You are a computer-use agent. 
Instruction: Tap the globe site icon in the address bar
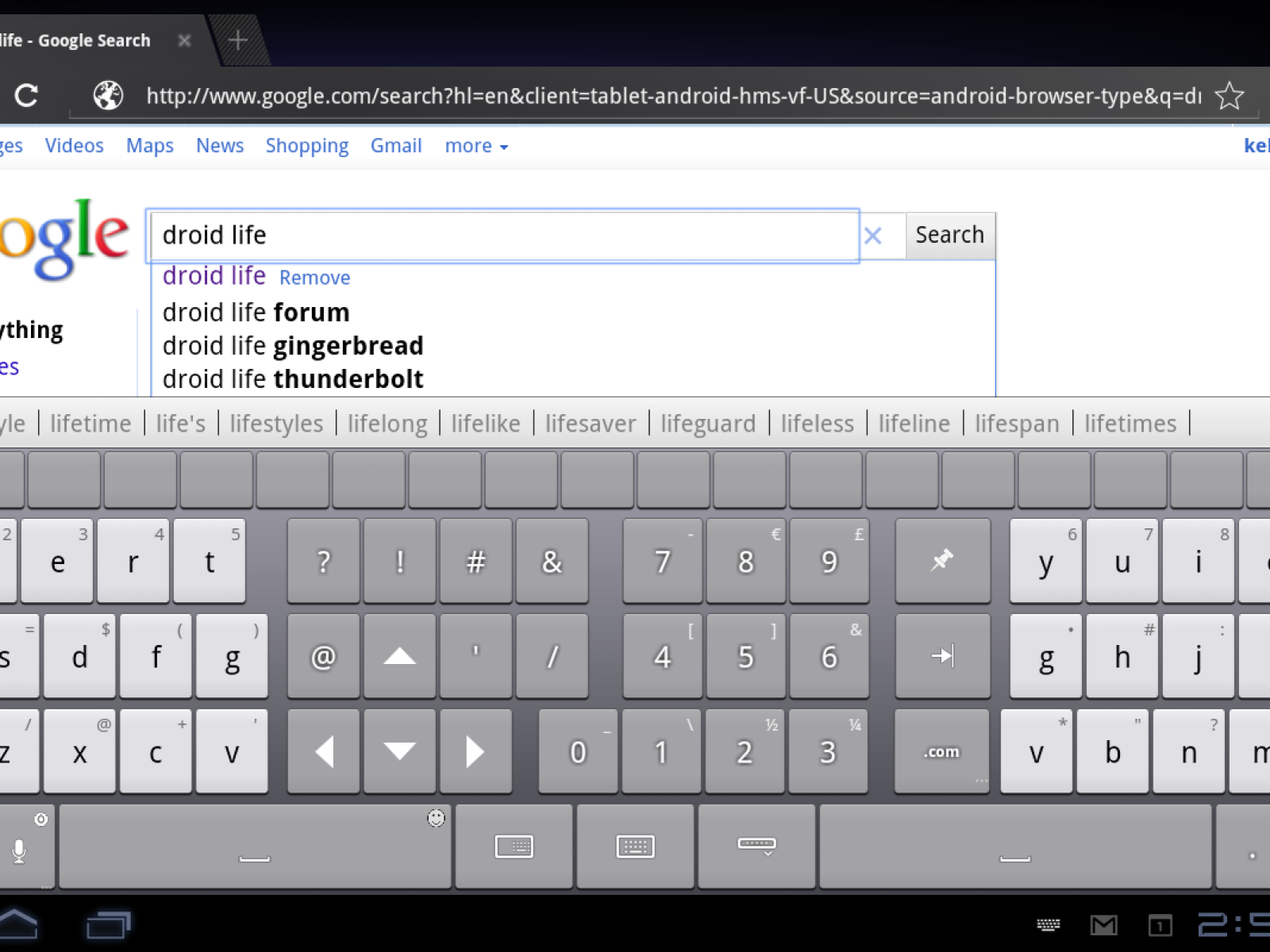coord(108,96)
